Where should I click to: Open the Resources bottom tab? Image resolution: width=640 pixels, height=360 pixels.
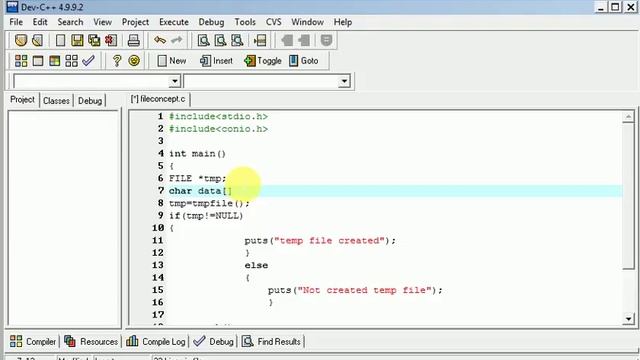91,341
